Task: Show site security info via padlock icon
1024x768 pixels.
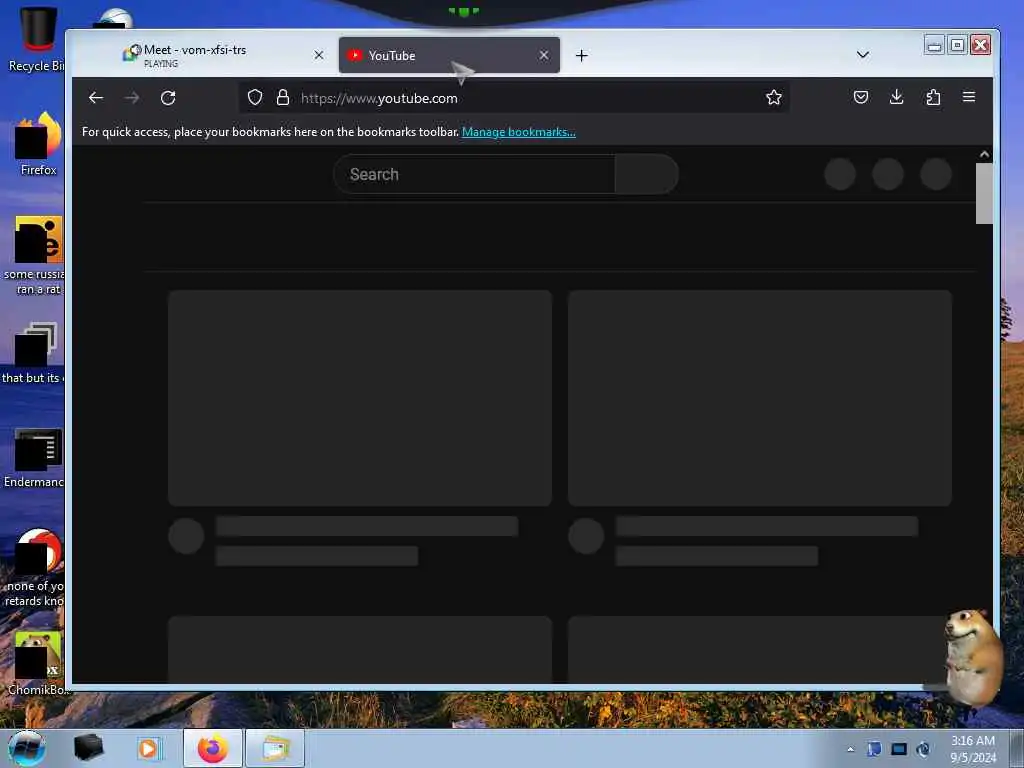Action: tap(283, 98)
